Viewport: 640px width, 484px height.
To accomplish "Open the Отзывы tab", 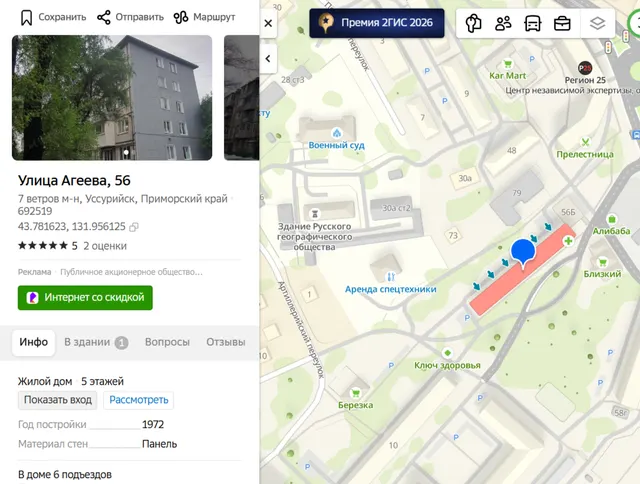I will click(x=226, y=342).
